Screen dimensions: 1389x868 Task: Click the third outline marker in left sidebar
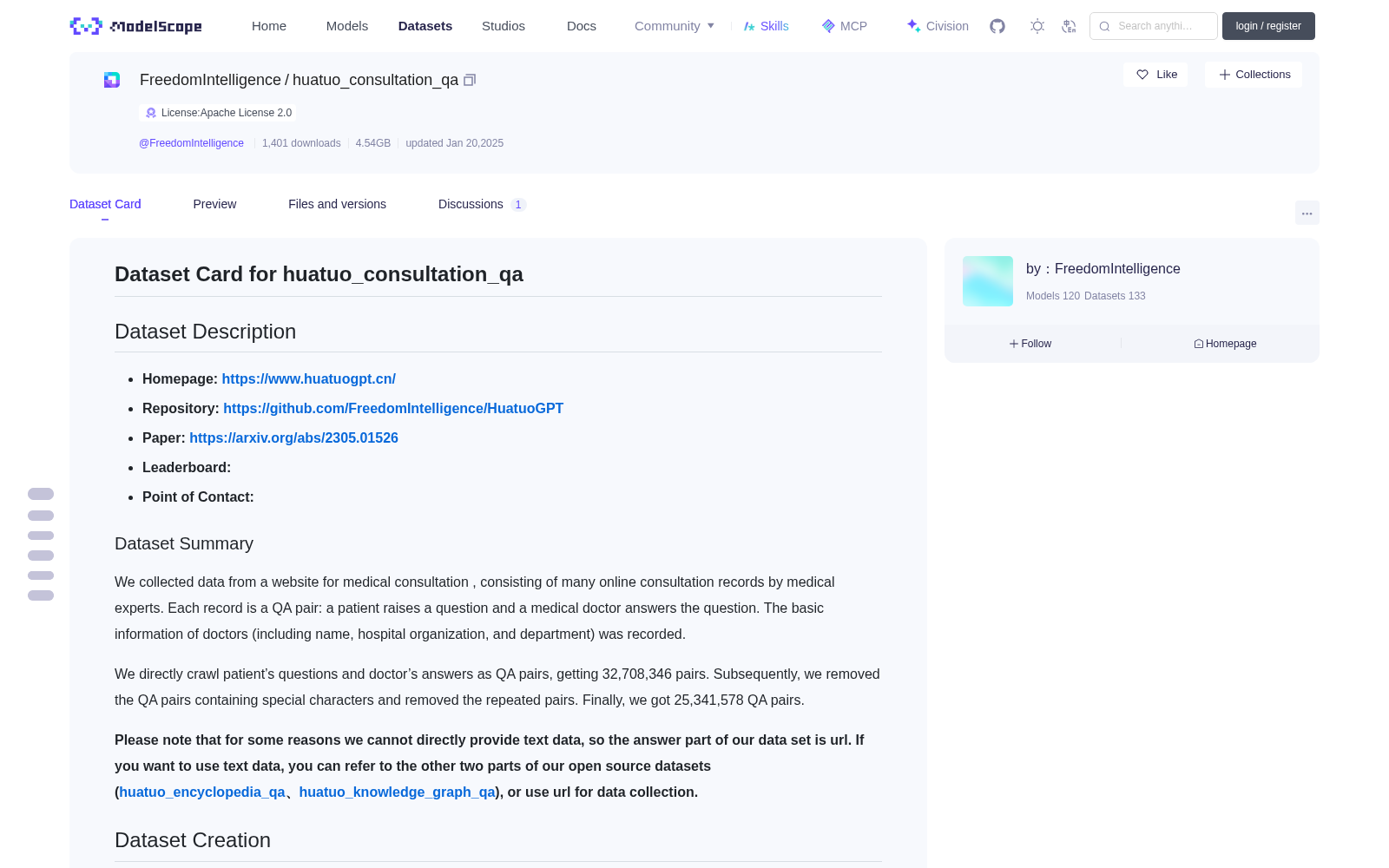pos(41,536)
